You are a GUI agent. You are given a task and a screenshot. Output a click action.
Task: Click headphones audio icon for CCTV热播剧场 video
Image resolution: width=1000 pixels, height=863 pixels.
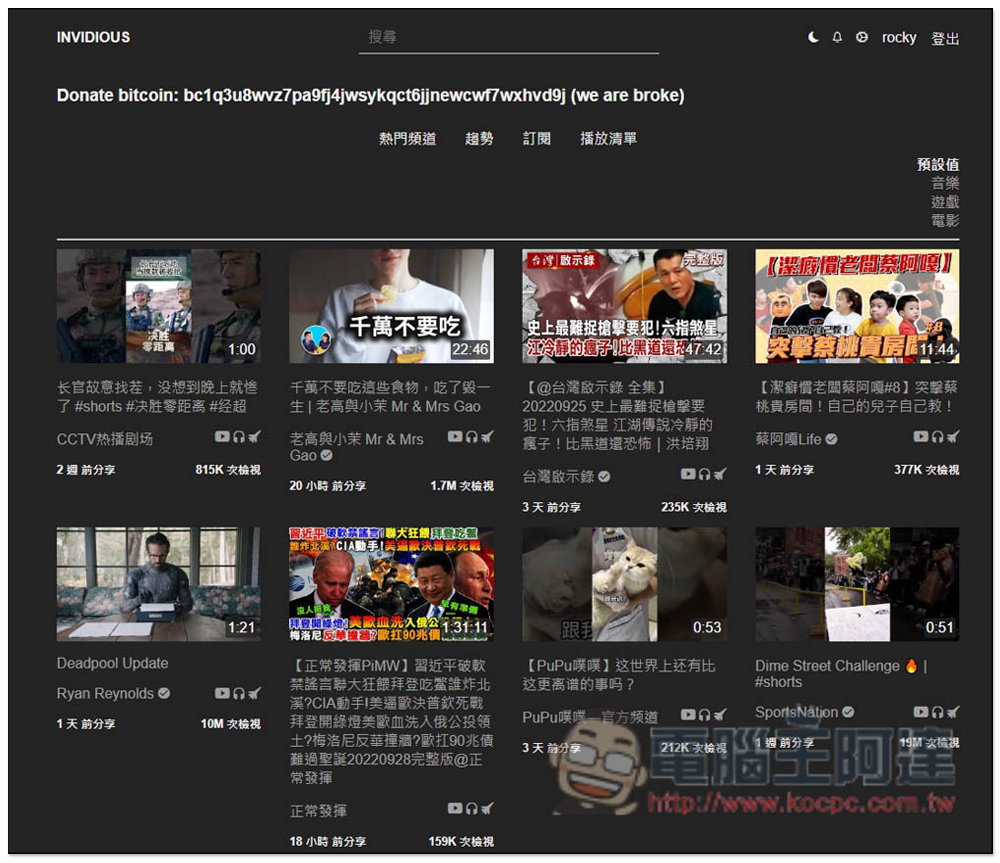(x=238, y=437)
